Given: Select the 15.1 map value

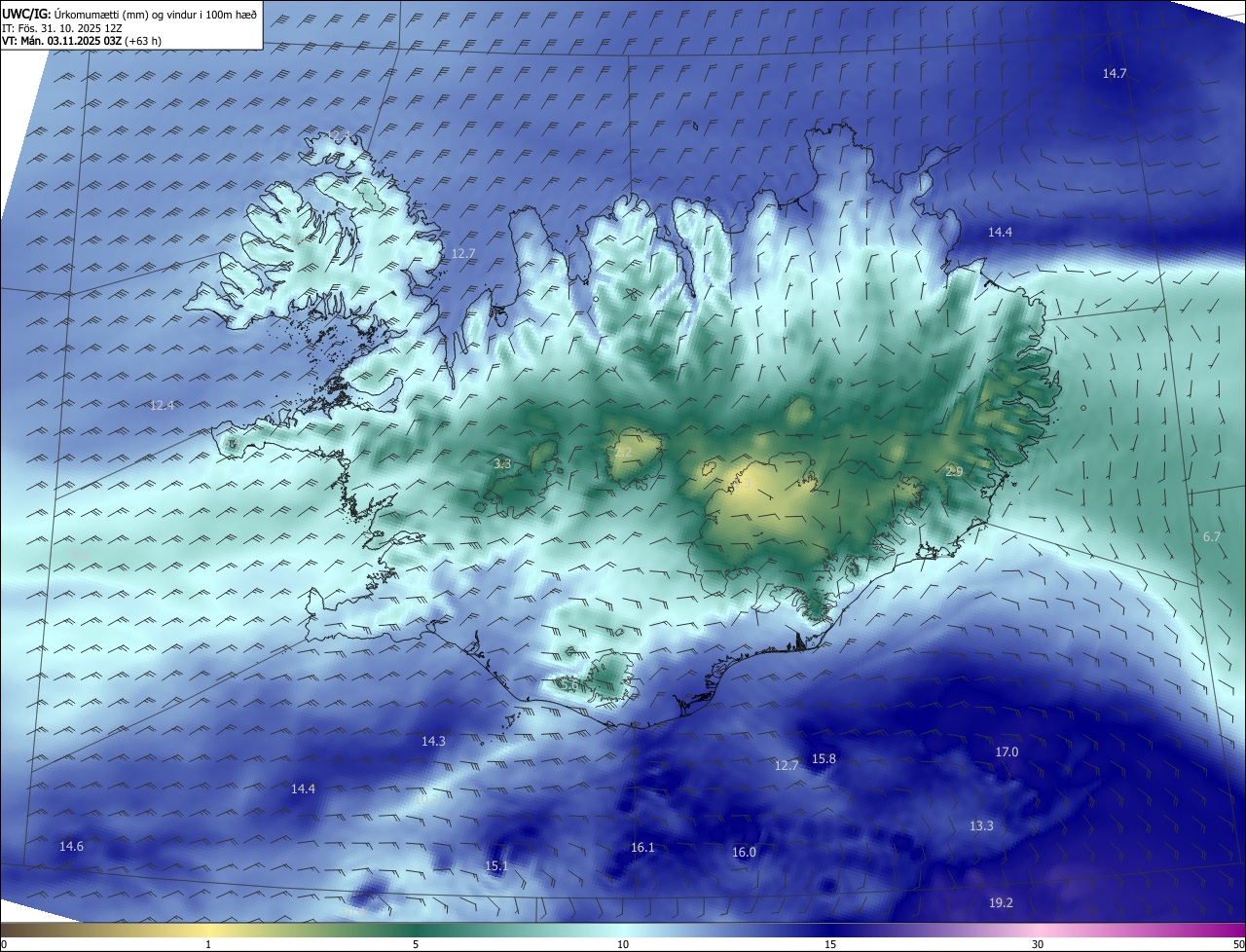Looking at the screenshot, I should (x=496, y=866).
